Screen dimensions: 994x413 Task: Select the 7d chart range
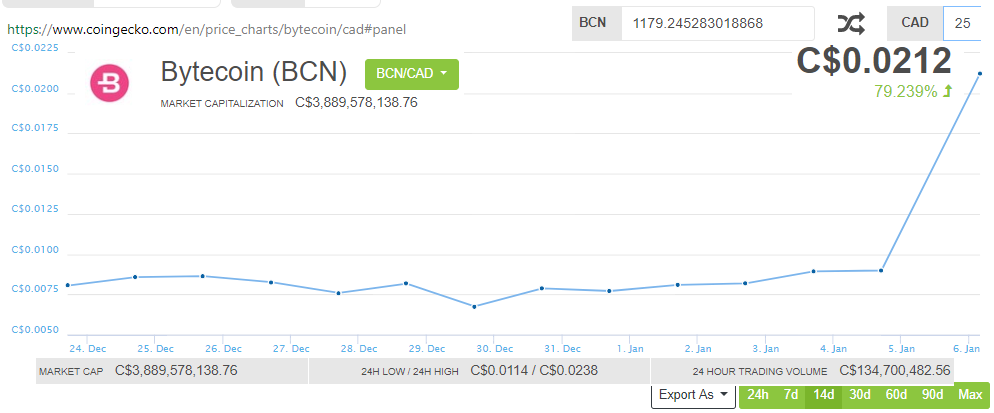(791, 395)
